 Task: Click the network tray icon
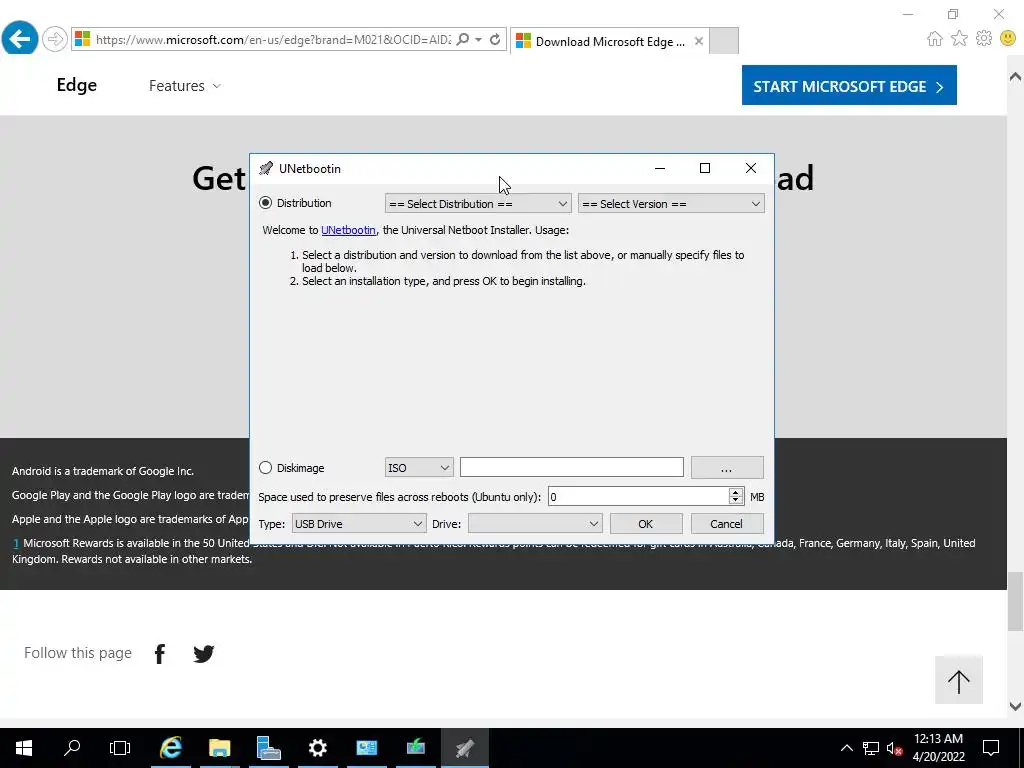(871, 748)
